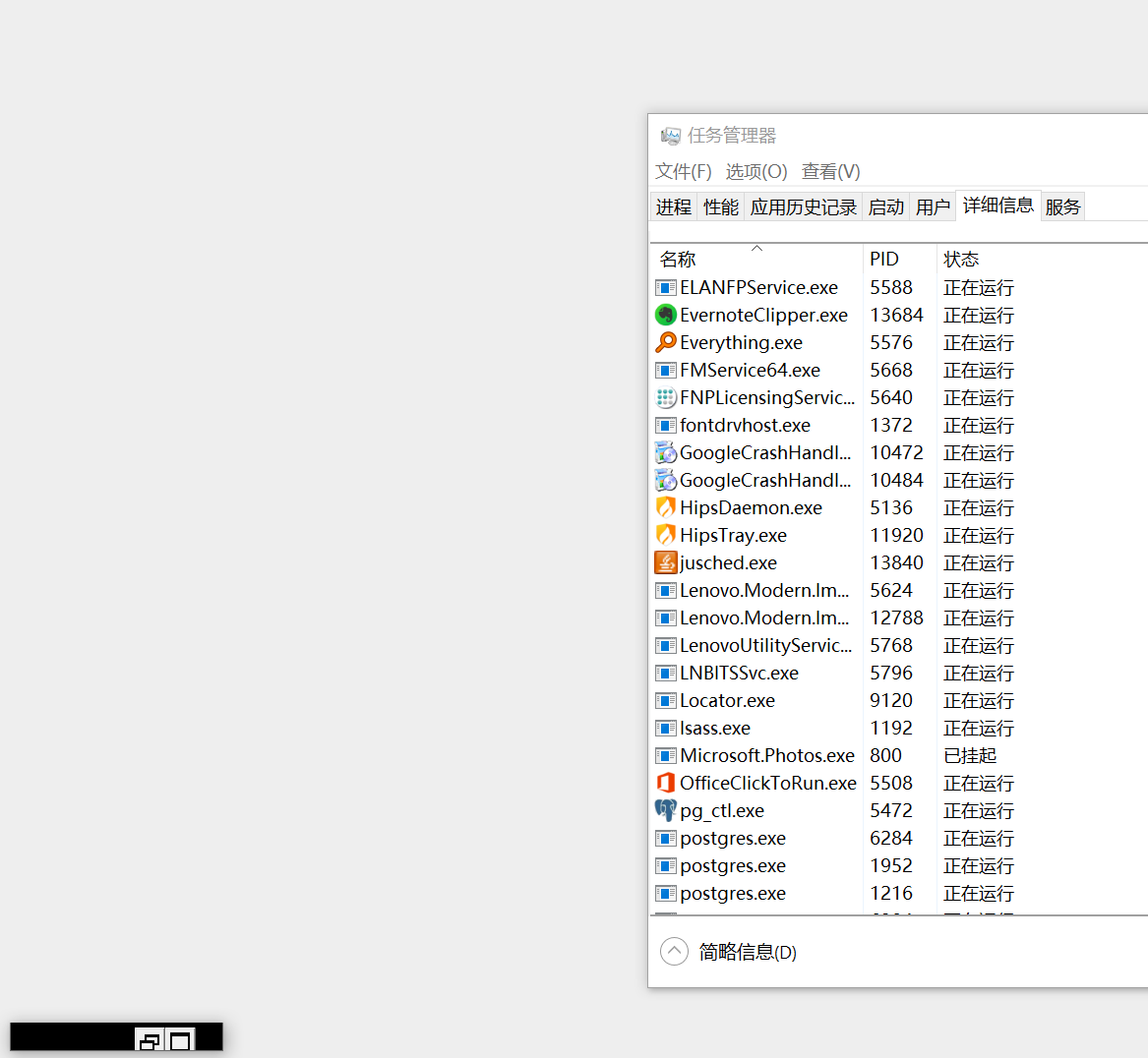Click the LenovoUtilityServic... process icon

click(666, 645)
